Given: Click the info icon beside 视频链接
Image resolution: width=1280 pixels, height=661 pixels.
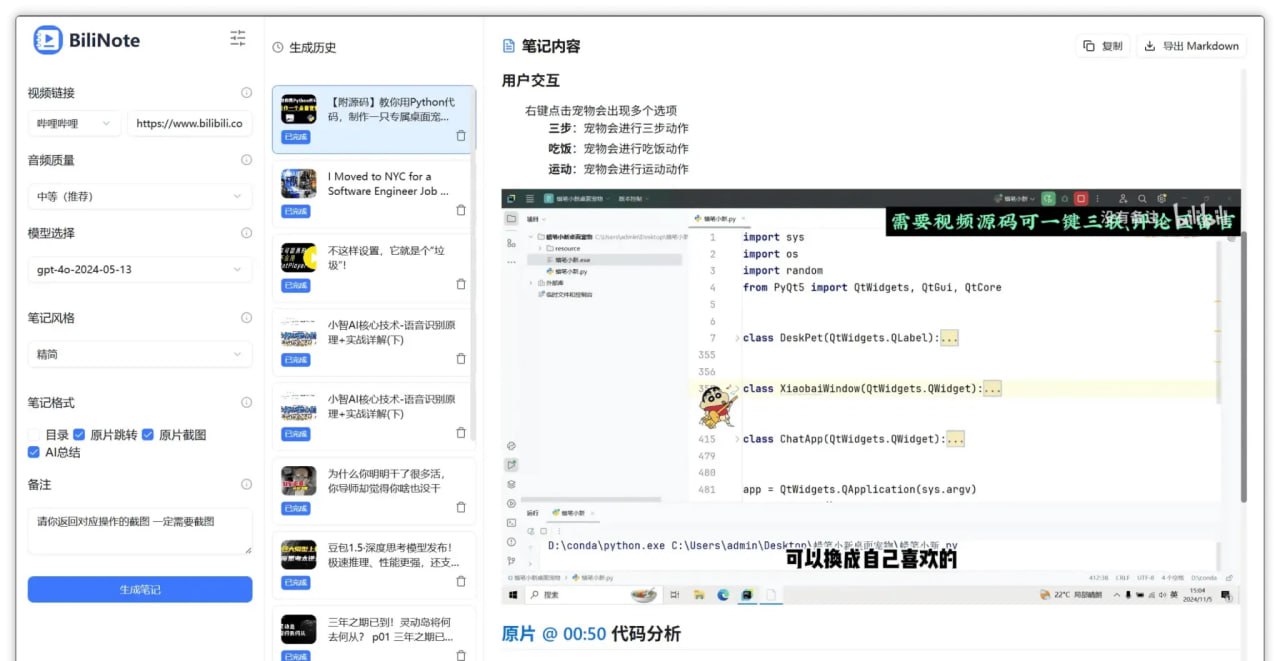Looking at the screenshot, I should [246, 92].
